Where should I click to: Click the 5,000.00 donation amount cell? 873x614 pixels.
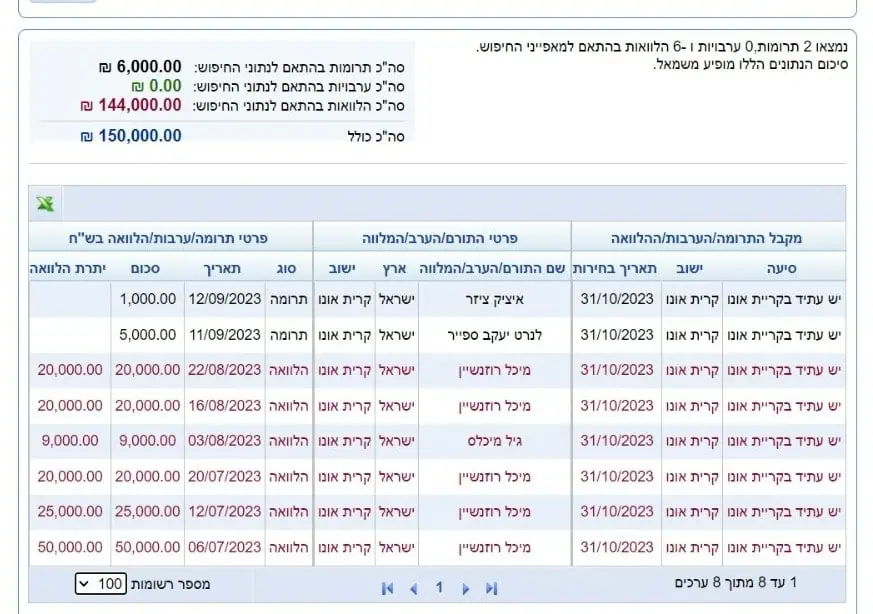pyautogui.click(x=148, y=335)
